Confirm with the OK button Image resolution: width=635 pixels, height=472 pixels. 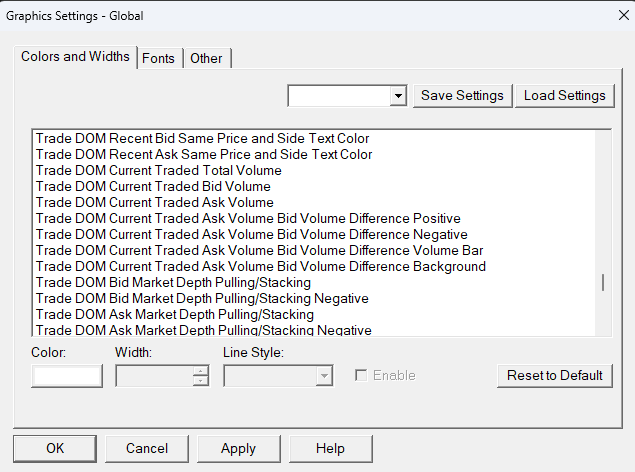click(x=56, y=448)
